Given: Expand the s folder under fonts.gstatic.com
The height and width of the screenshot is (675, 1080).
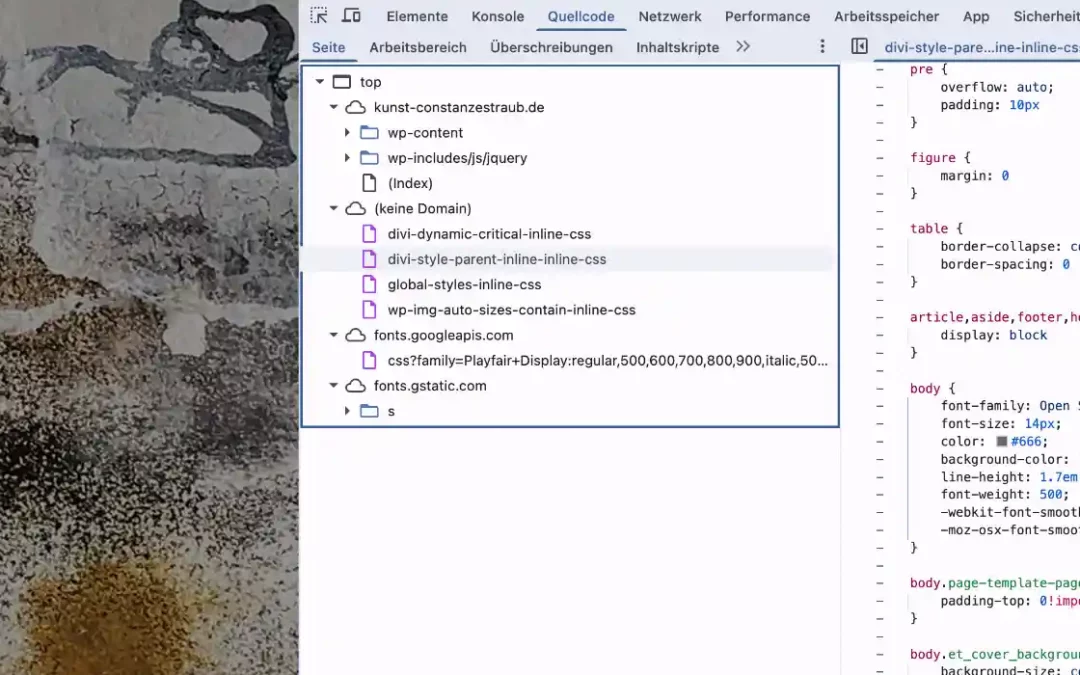Looking at the screenshot, I should pyautogui.click(x=347, y=411).
